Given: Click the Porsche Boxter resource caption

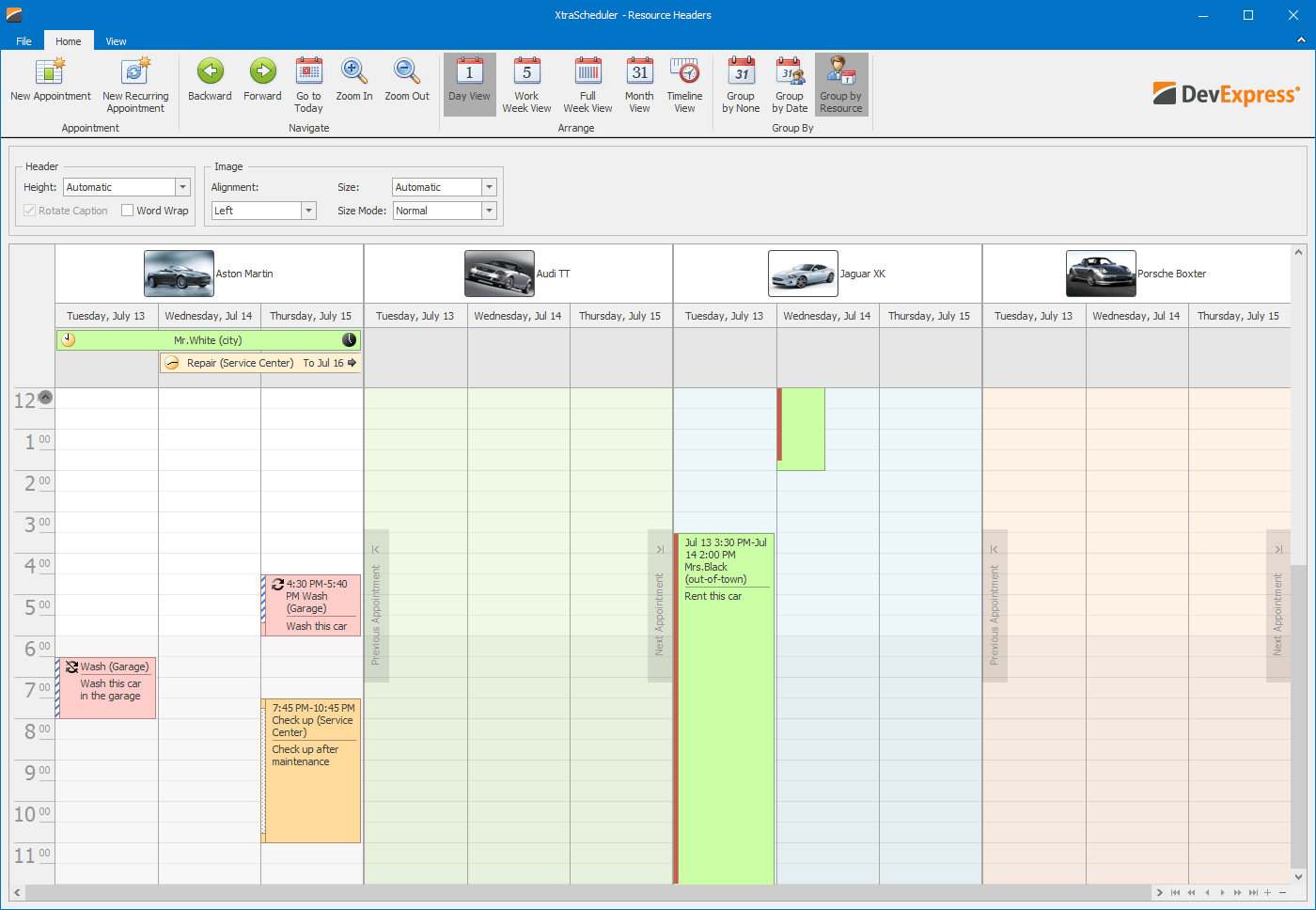Looking at the screenshot, I should point(1172,274).
